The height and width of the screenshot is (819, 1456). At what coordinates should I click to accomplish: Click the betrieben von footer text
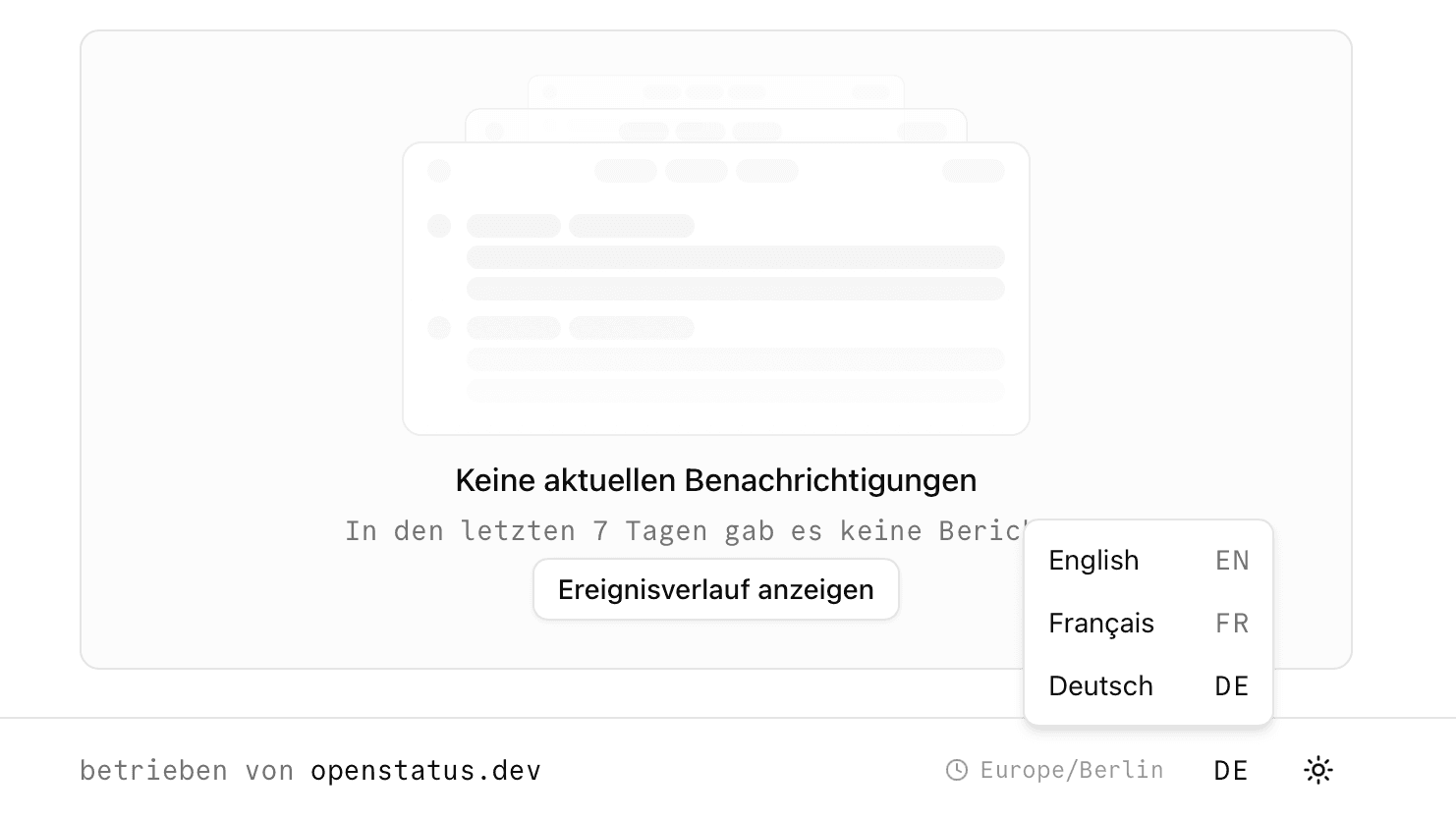tap(187, 770)
